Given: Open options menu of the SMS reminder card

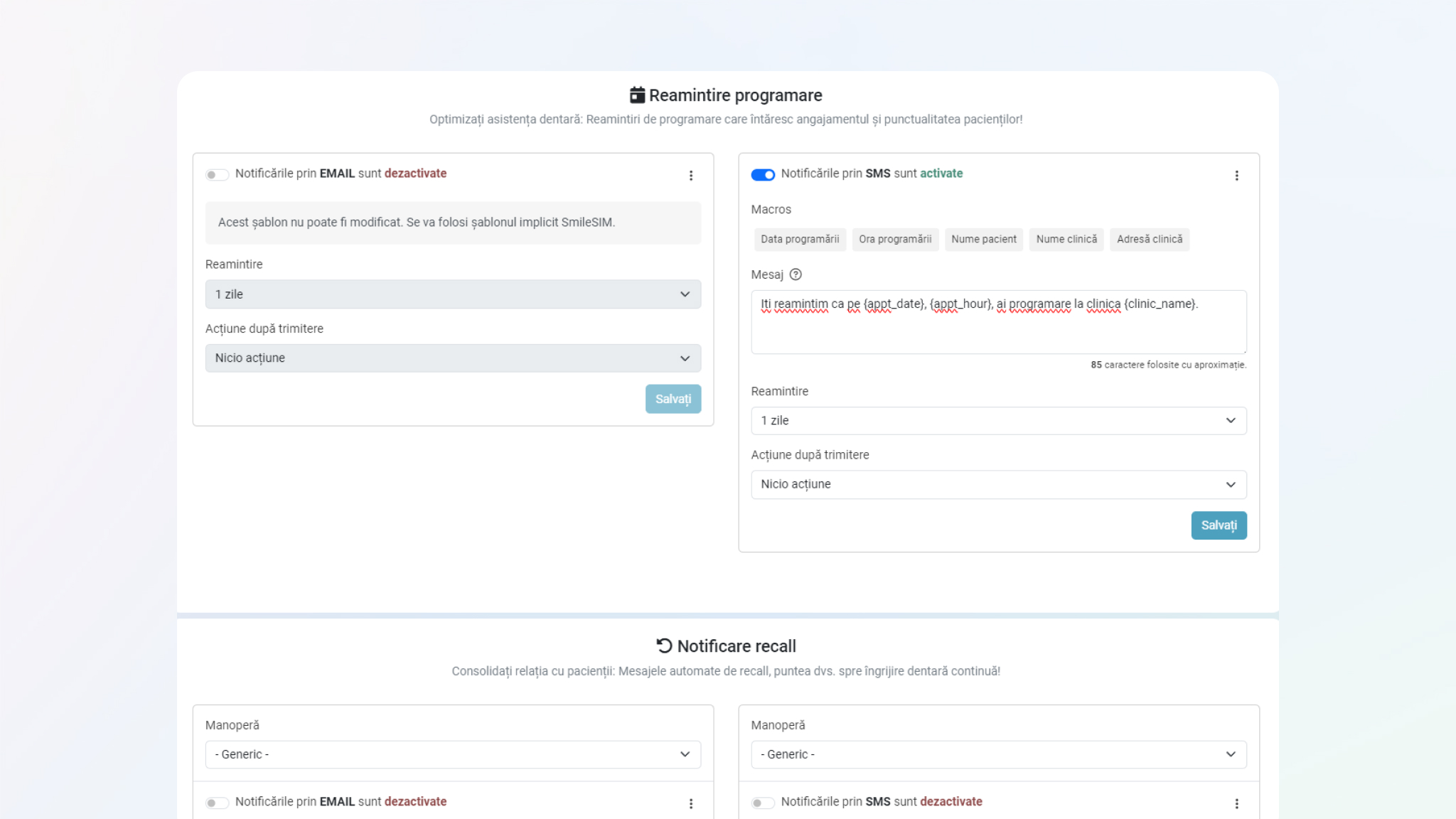Looking at the screenshot, I should click(1236, 175).
